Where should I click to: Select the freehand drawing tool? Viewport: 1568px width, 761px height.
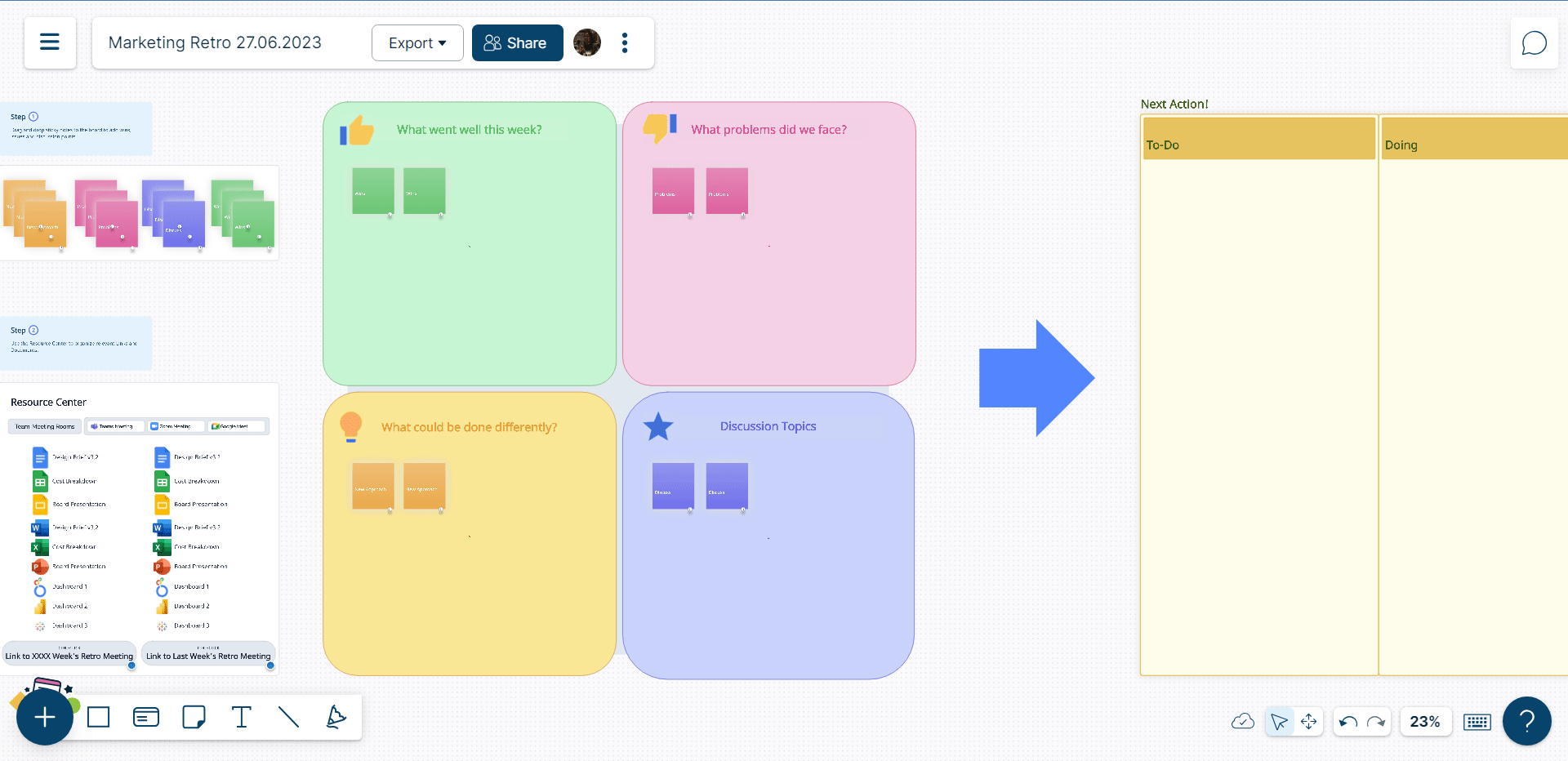tap(336, 718)
